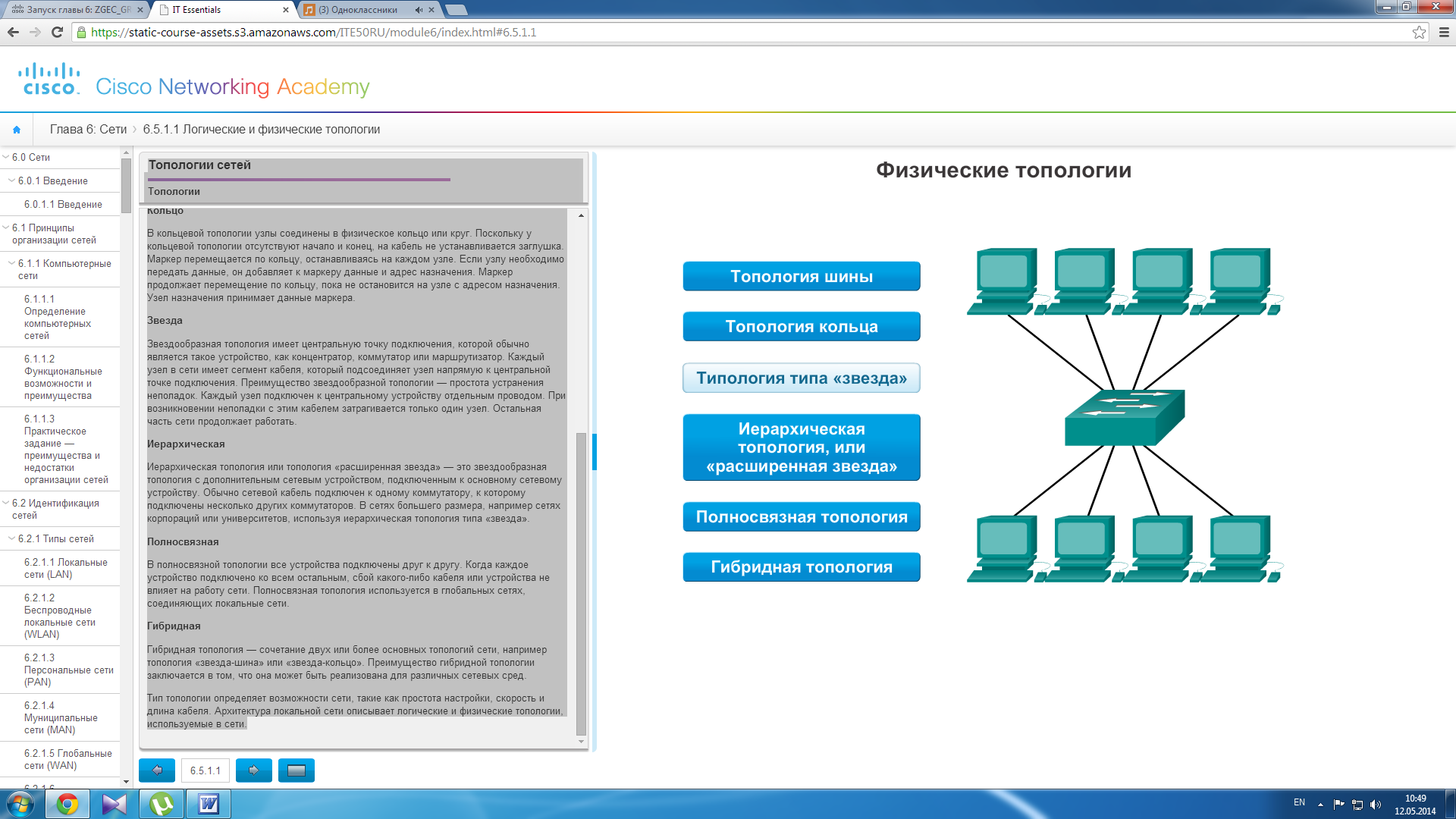Open uTorrent from taskbar
This screenshot has height=819, width=1456.
click(x=162, y=804)
